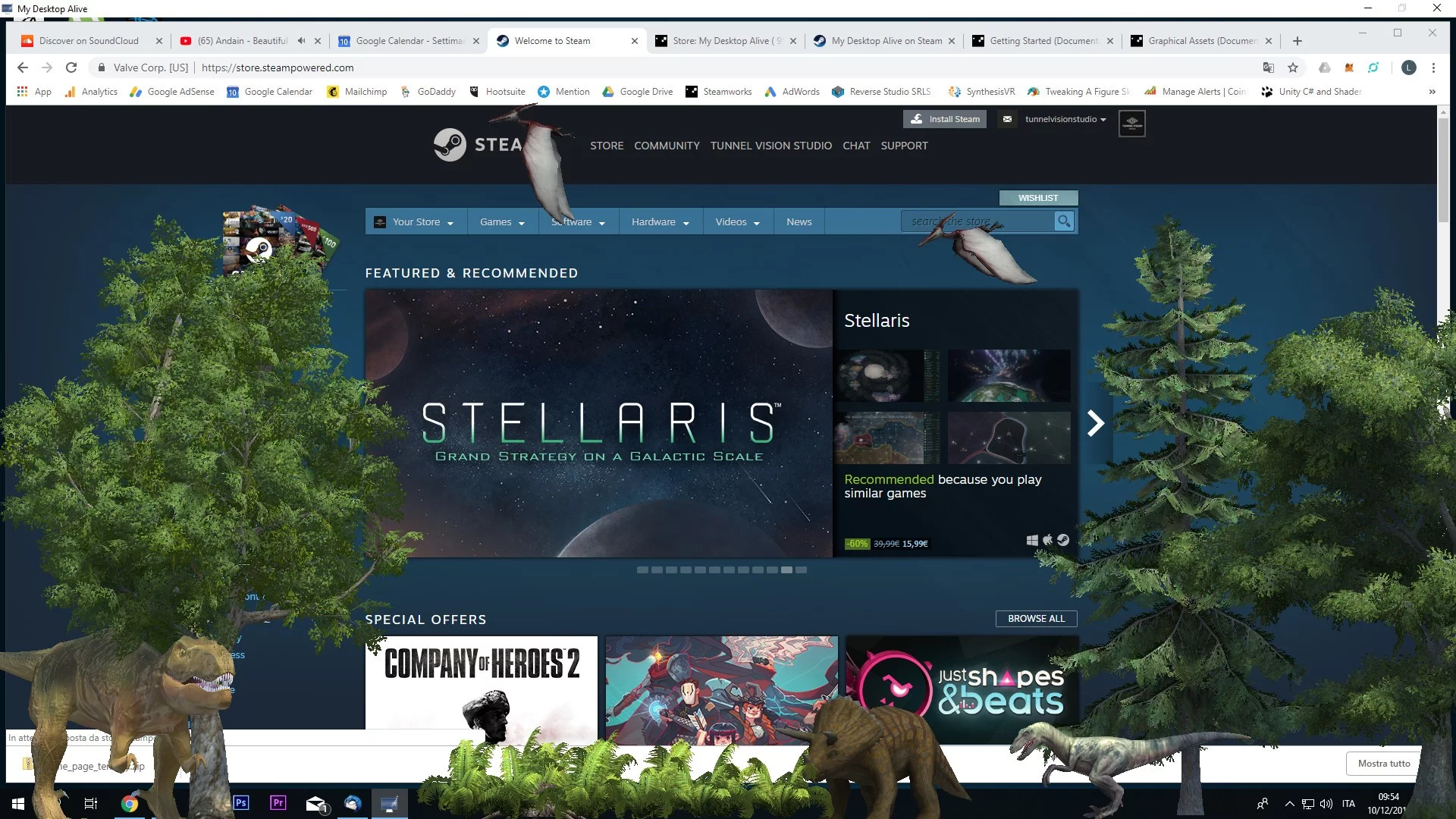Mute the Andain YouTube tab speaker icon

pyautogui.click(x=301, y=41)
